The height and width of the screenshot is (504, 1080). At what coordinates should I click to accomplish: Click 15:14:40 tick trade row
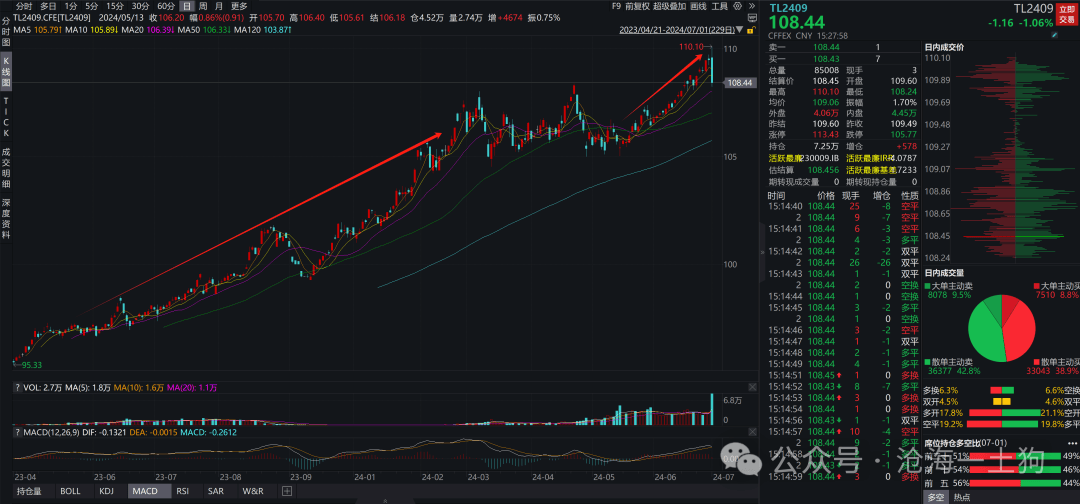[x=841, y=206]
